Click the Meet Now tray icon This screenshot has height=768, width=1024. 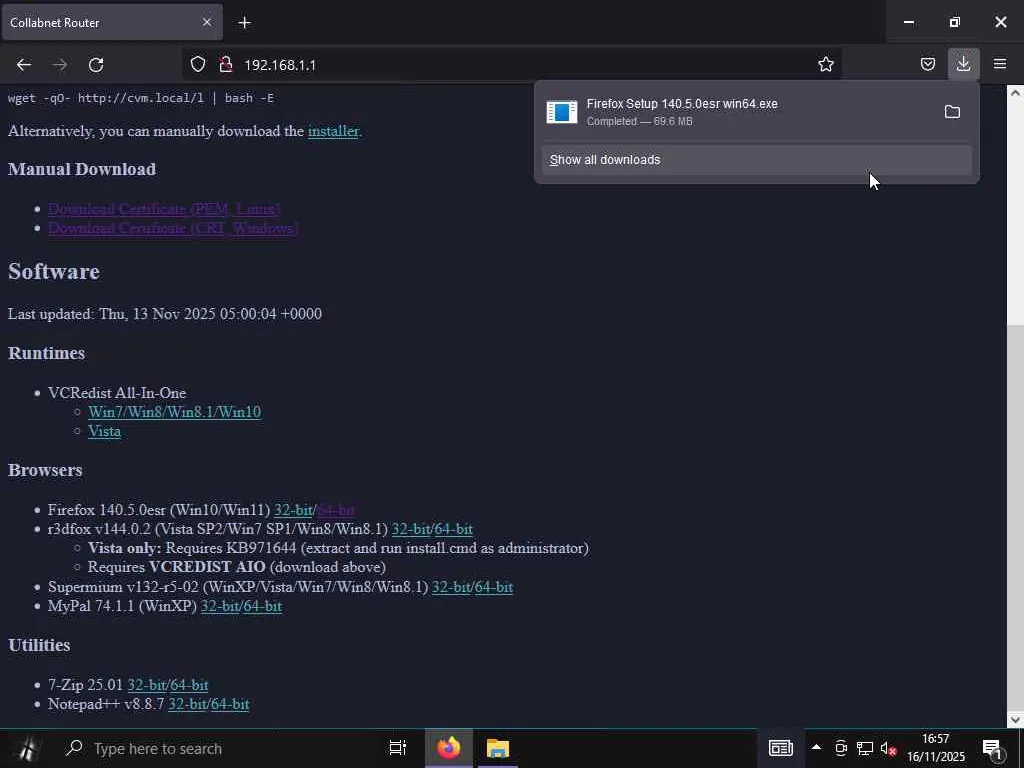tap(840, 748)
